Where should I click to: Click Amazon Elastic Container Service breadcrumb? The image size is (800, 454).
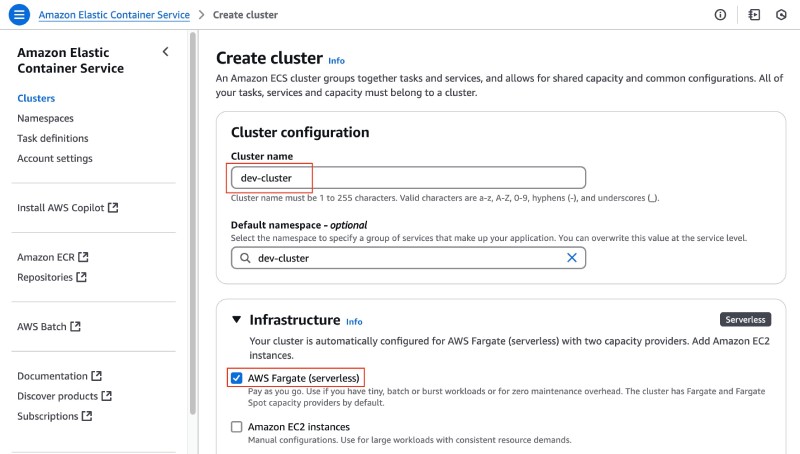pos(114,15)
